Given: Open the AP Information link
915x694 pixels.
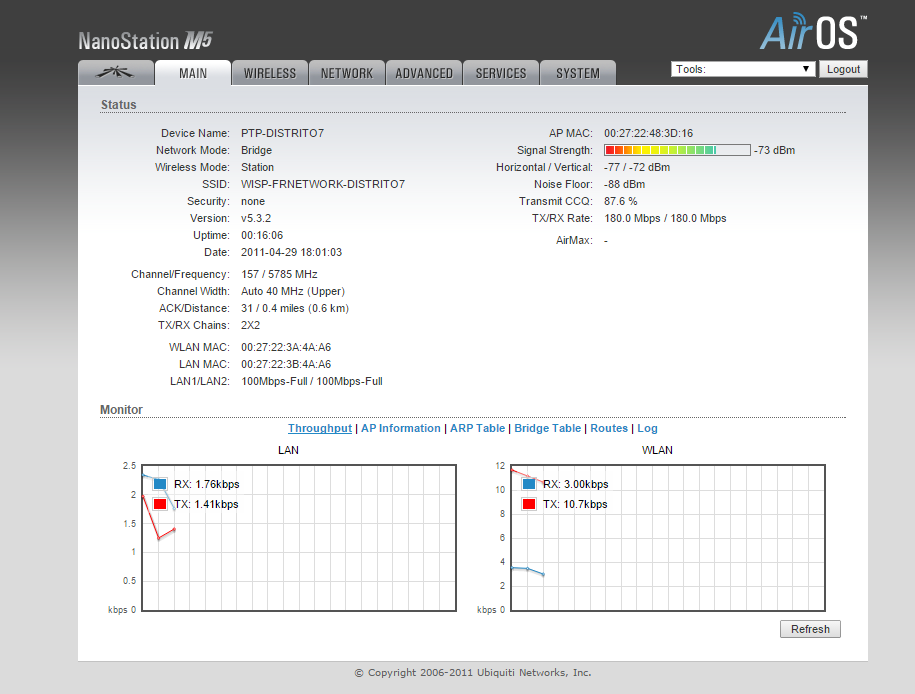Looking at the screenshot, I should click(401, 428).
